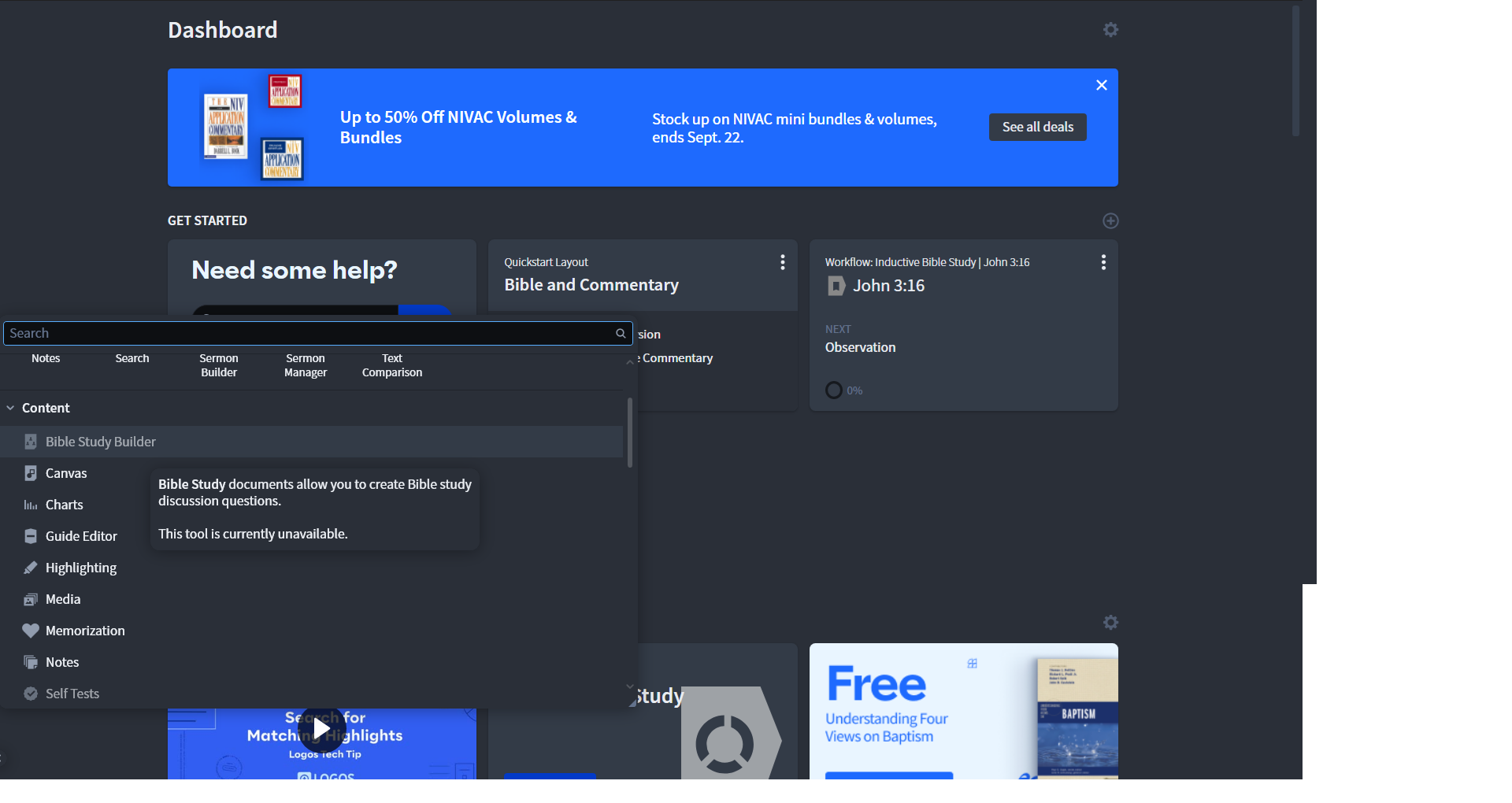Select Bible Study Builder row
This screenshot has width=1512, height=803.
tap(311, 442)
